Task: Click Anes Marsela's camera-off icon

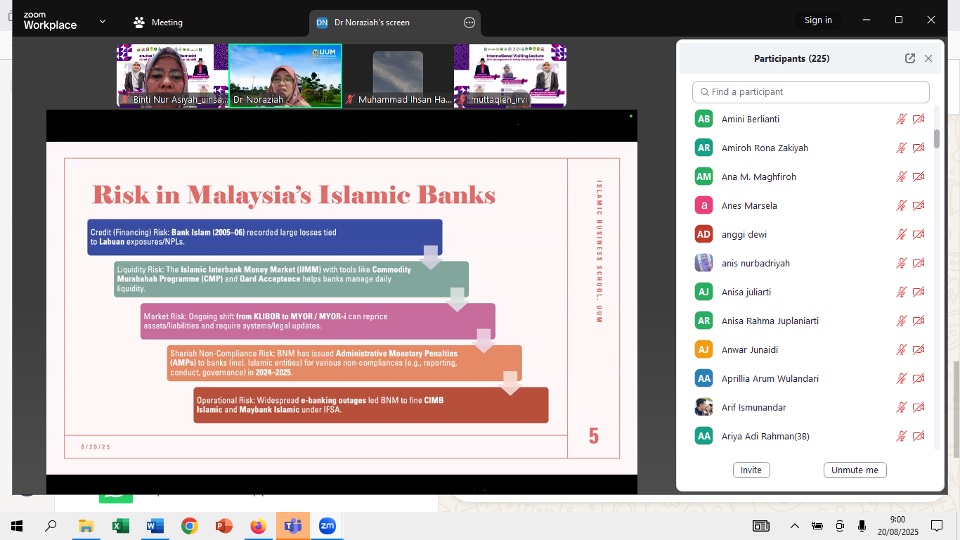Action: (x=918, y=205)
